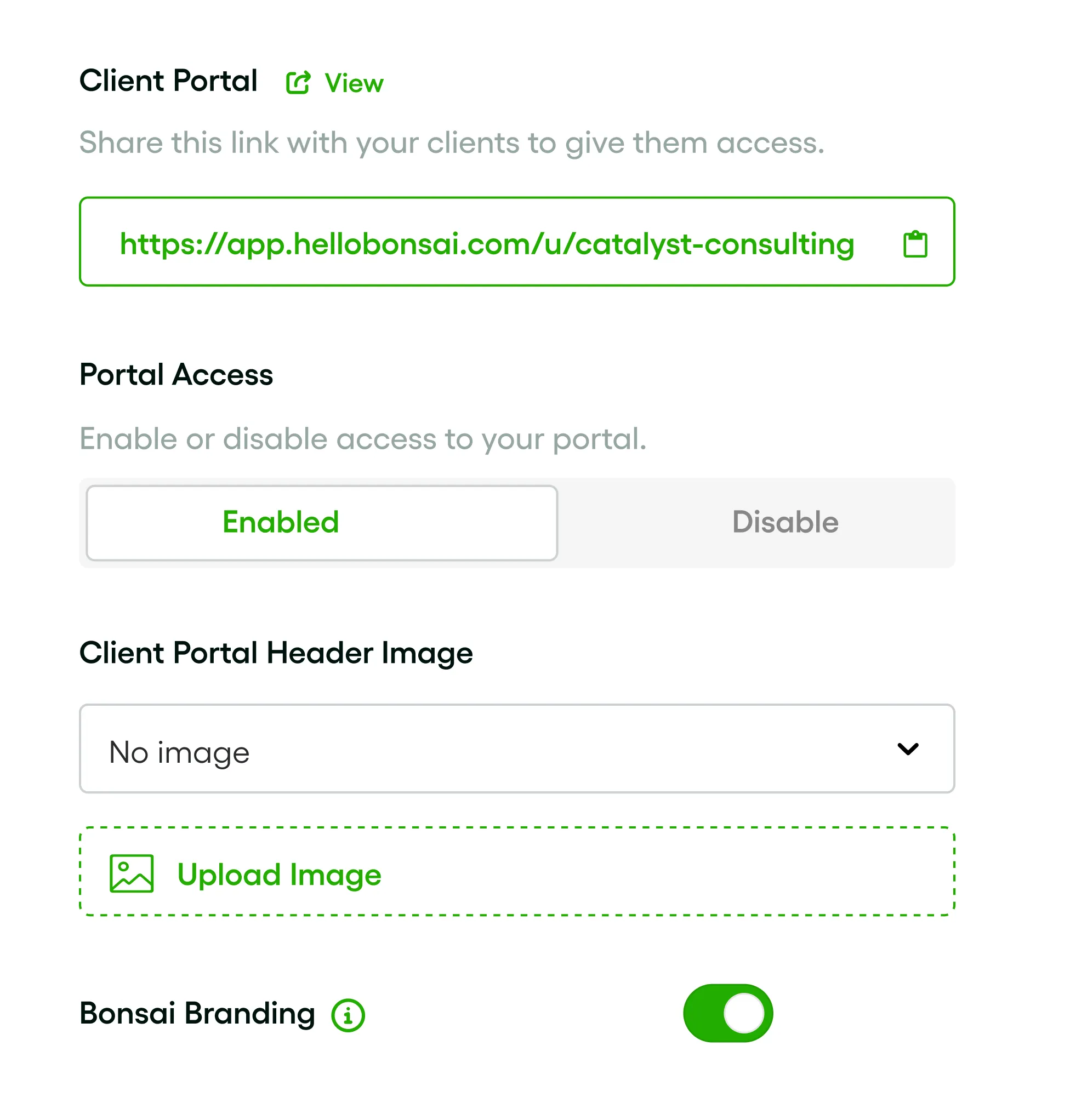Click the Upload Image text
Viewport: 1070px width, 1120px height.
[279, 874]
